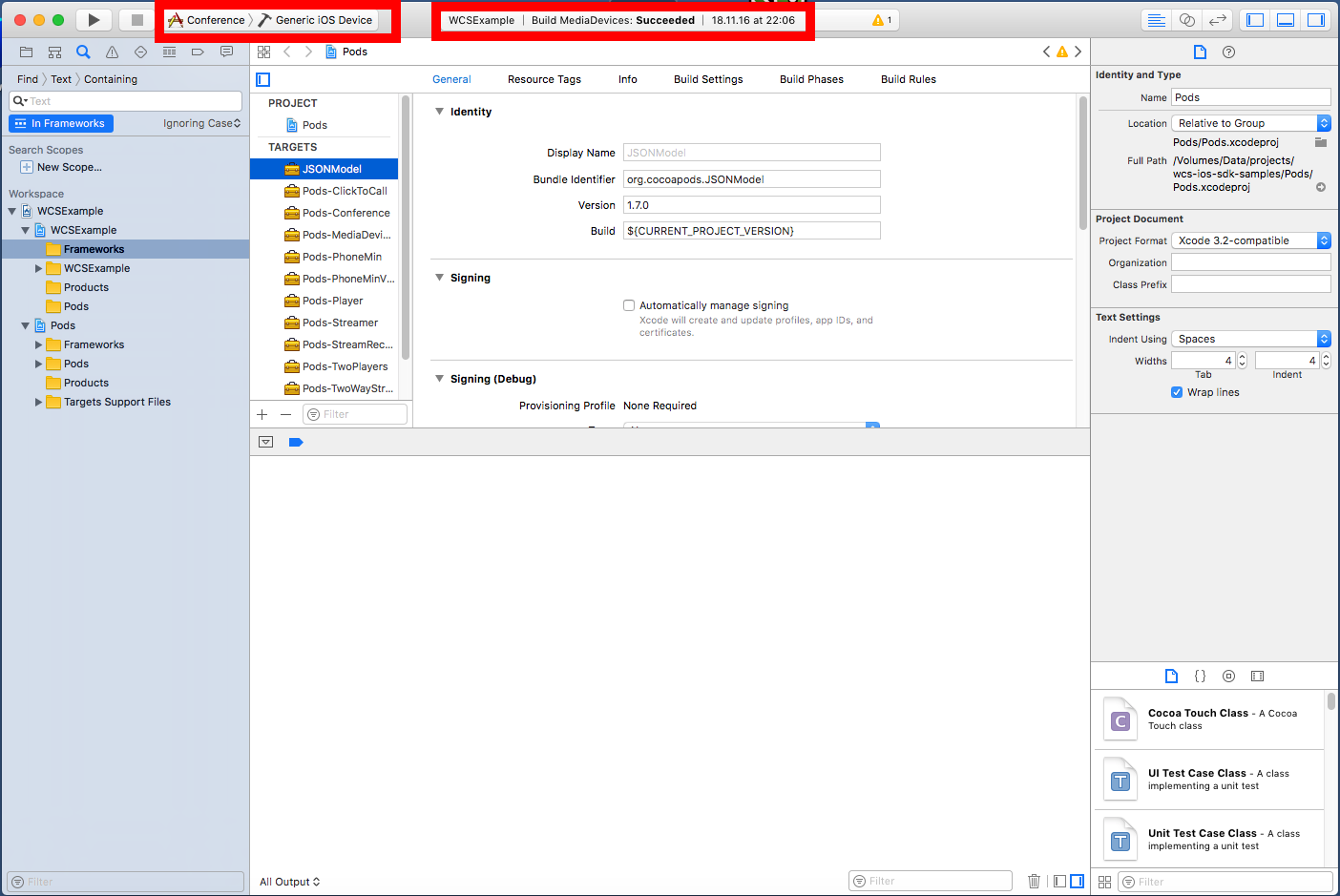The image size is (1340, 896).
Task: Enable Automatically manage signing checkbox
Action: [629, 305]
